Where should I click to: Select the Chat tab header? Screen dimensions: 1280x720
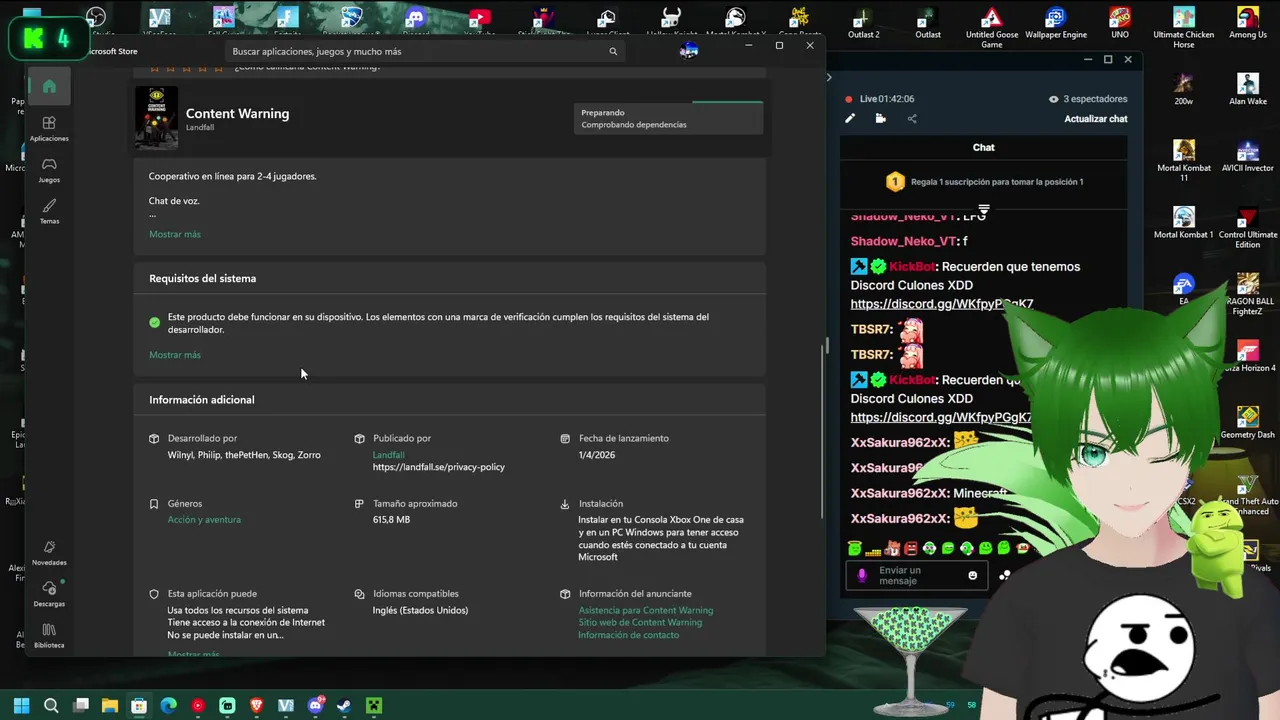coord(983,147)
